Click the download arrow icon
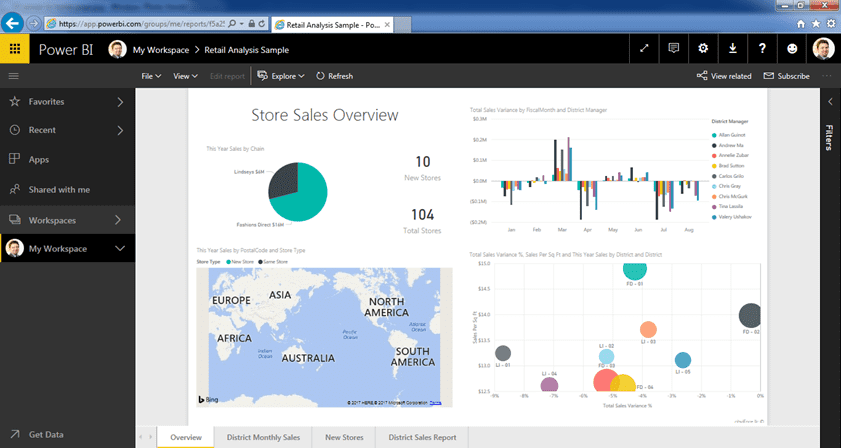This screenshot has height=448, width=841. click(x=733, y=49)
